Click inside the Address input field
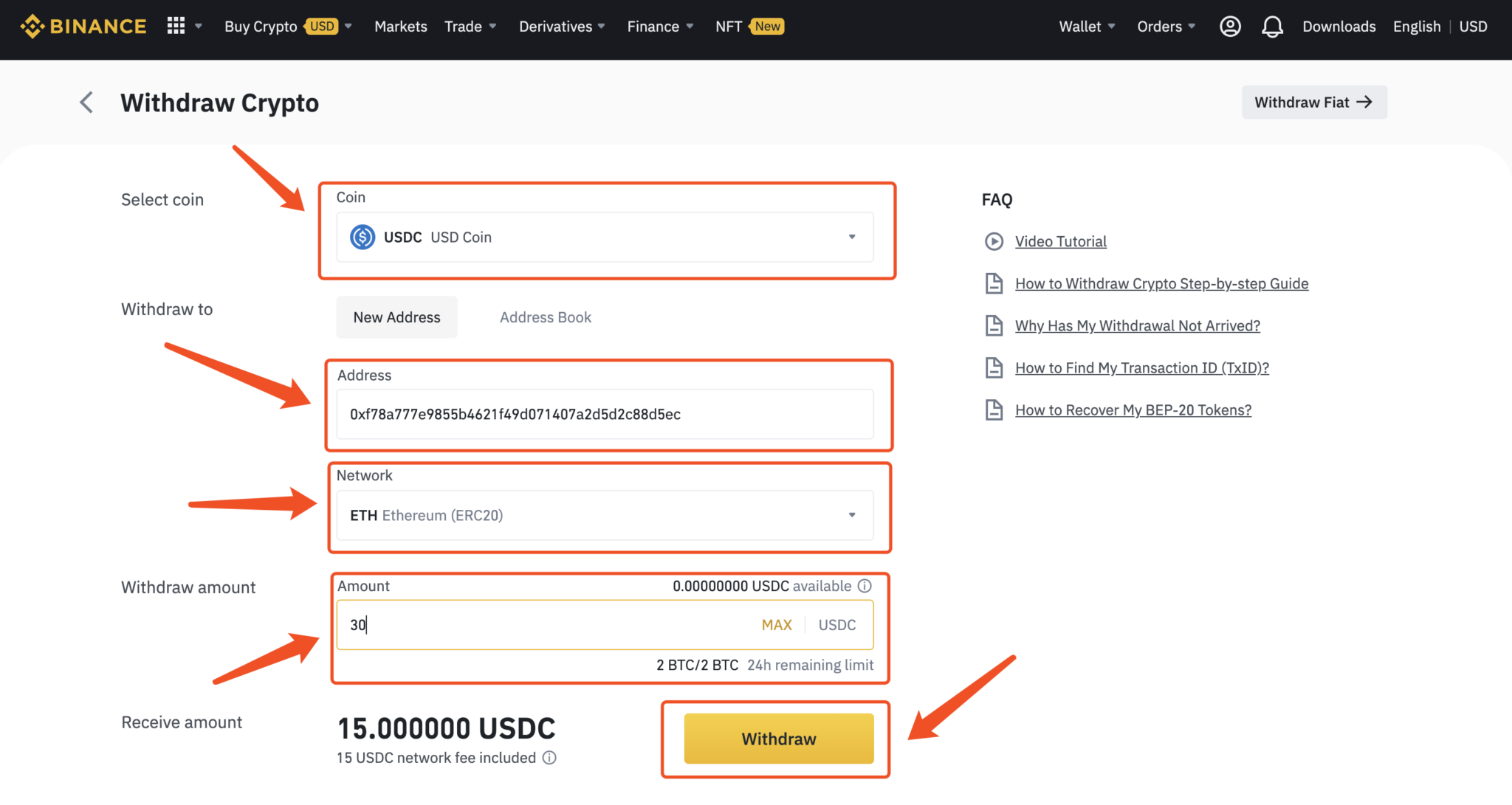Image resolution: width=1512 pixels, height=805 pixels. click(604, 414)
